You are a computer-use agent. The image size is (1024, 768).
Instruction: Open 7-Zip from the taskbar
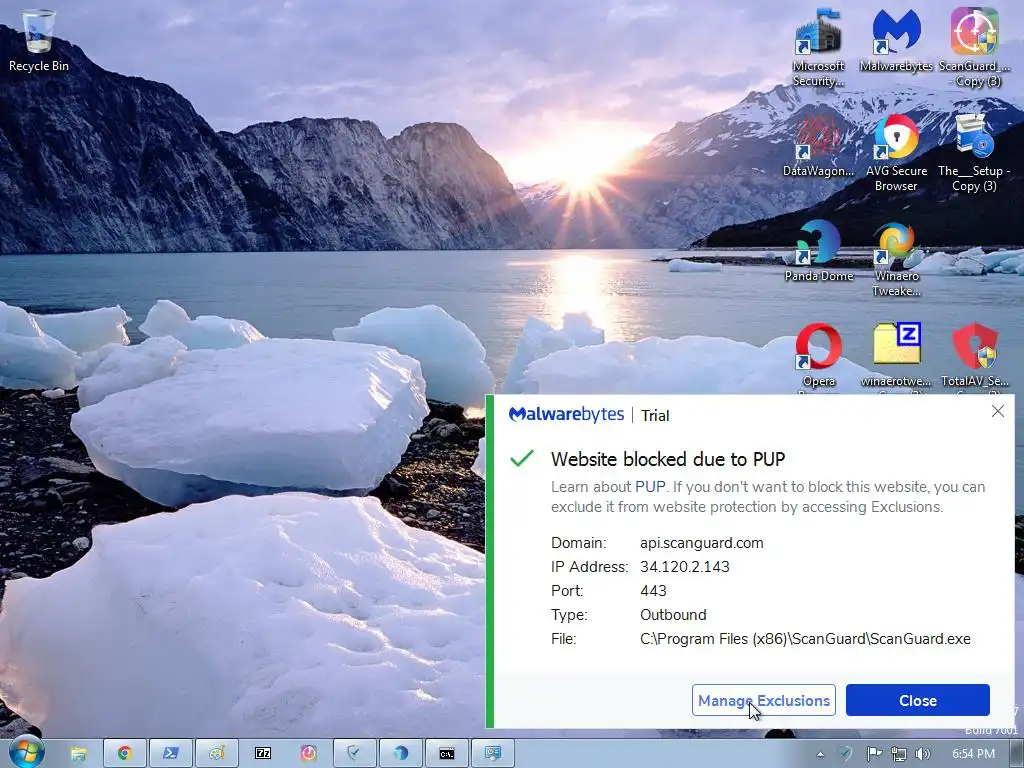[263, 754]
